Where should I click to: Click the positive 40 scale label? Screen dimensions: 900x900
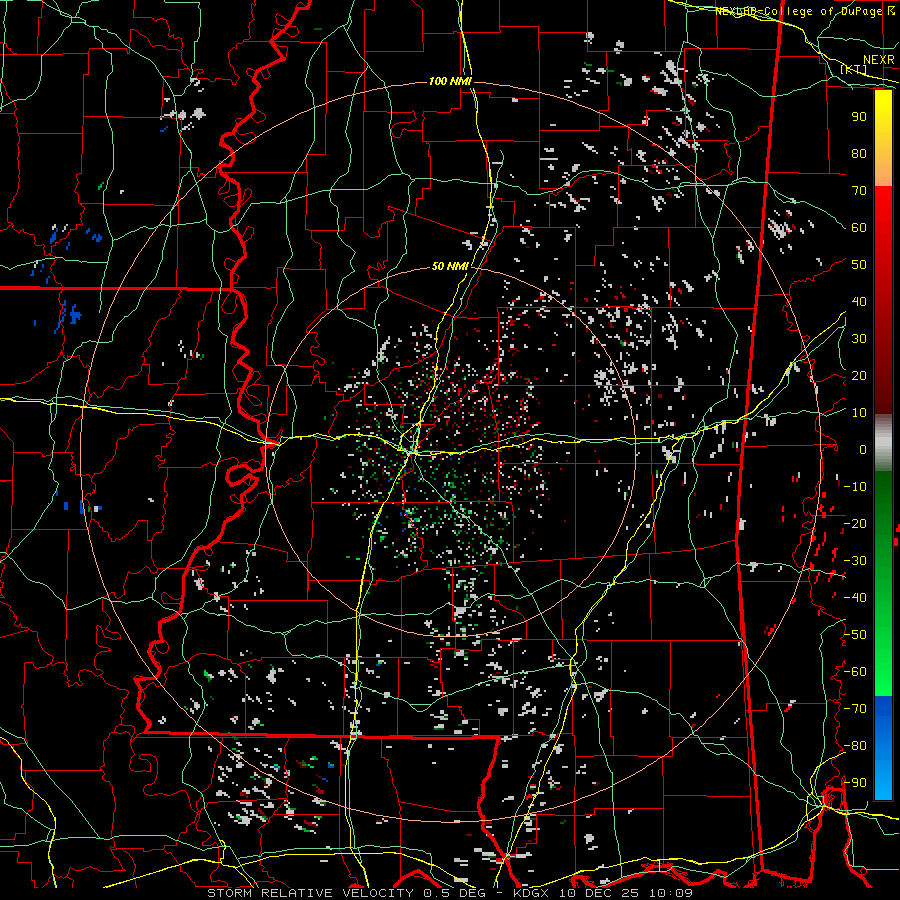click(x=859, y=301)
